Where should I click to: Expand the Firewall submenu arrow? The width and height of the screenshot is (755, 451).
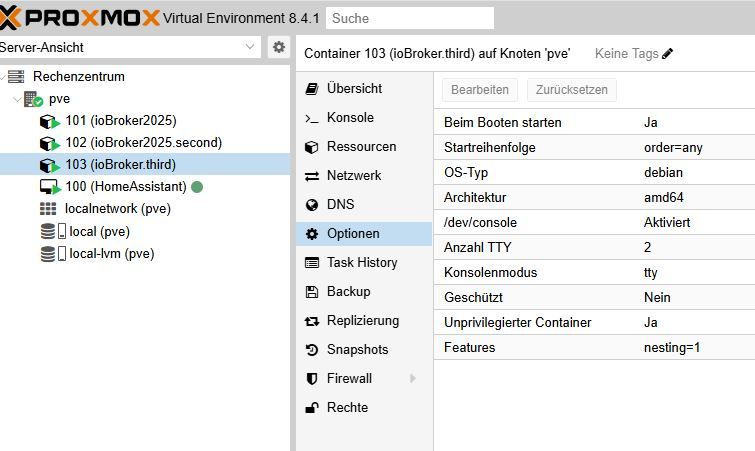tap(412, 378)
